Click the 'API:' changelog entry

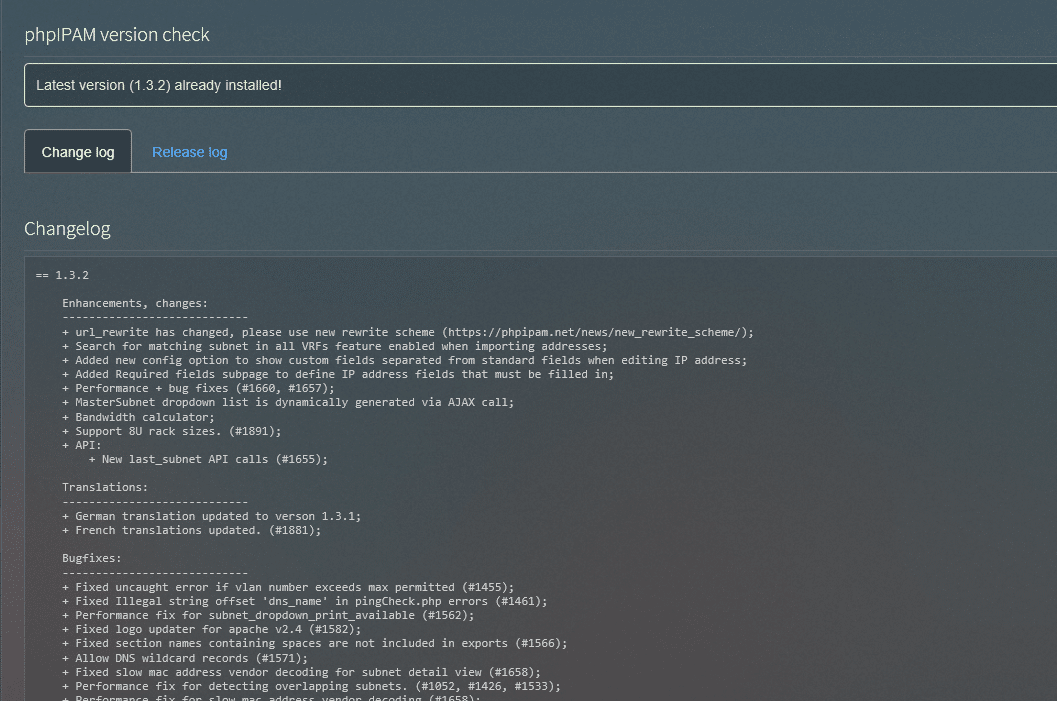pos(82,446)
